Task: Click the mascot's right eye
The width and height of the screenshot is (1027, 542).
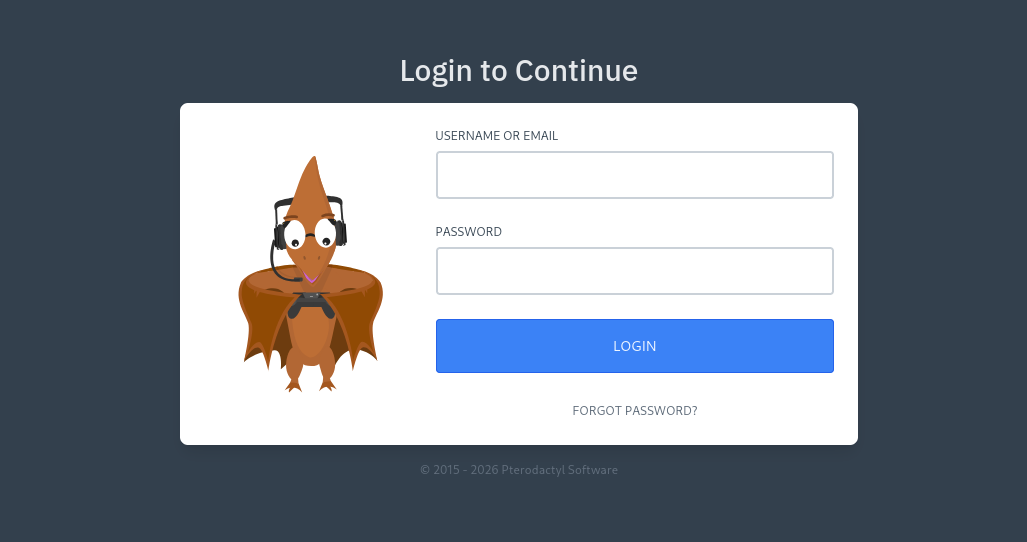Action: 326,234
